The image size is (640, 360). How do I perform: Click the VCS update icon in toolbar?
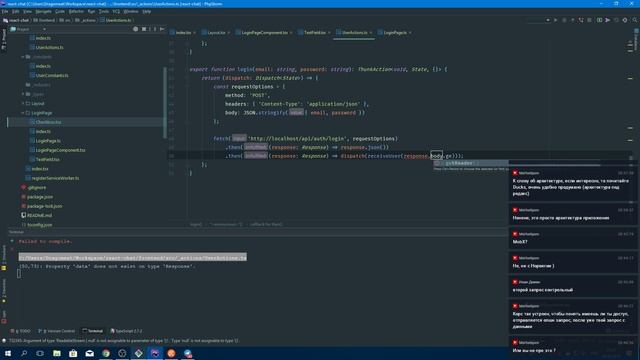(573, 20)
